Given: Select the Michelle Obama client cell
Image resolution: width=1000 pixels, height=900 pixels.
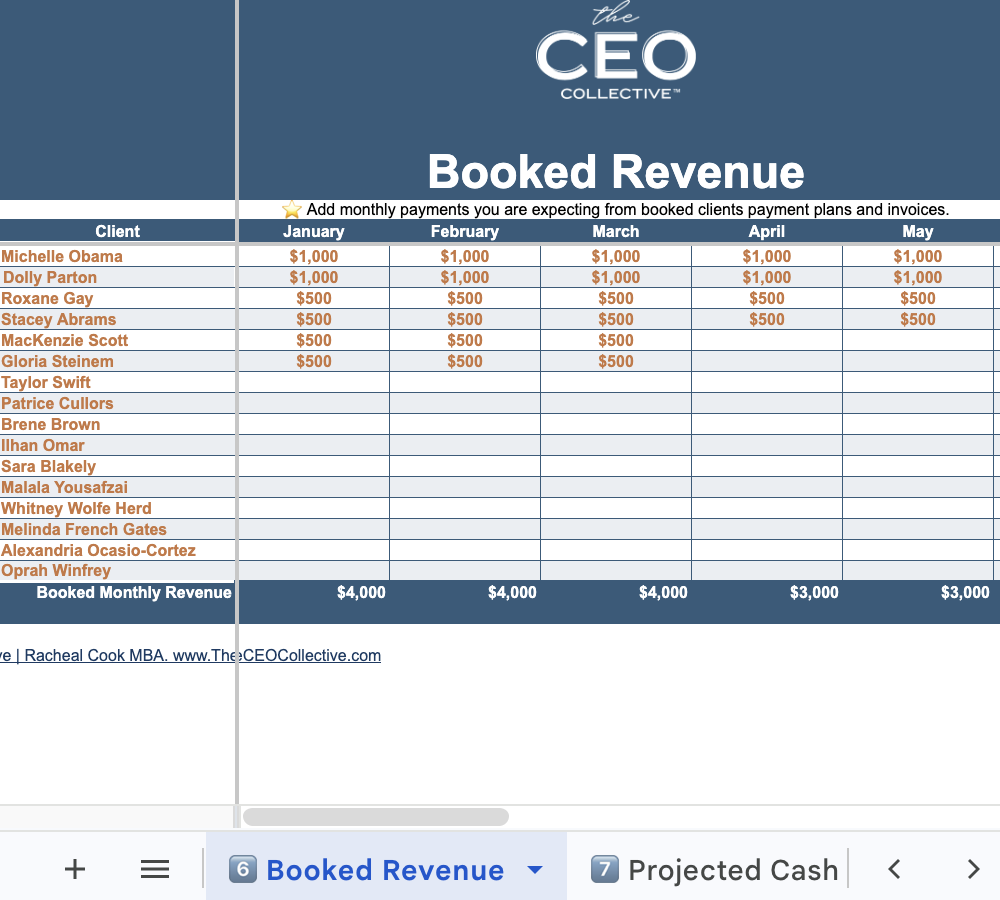Looking at the screenshot, I should [x=62, y=256].
